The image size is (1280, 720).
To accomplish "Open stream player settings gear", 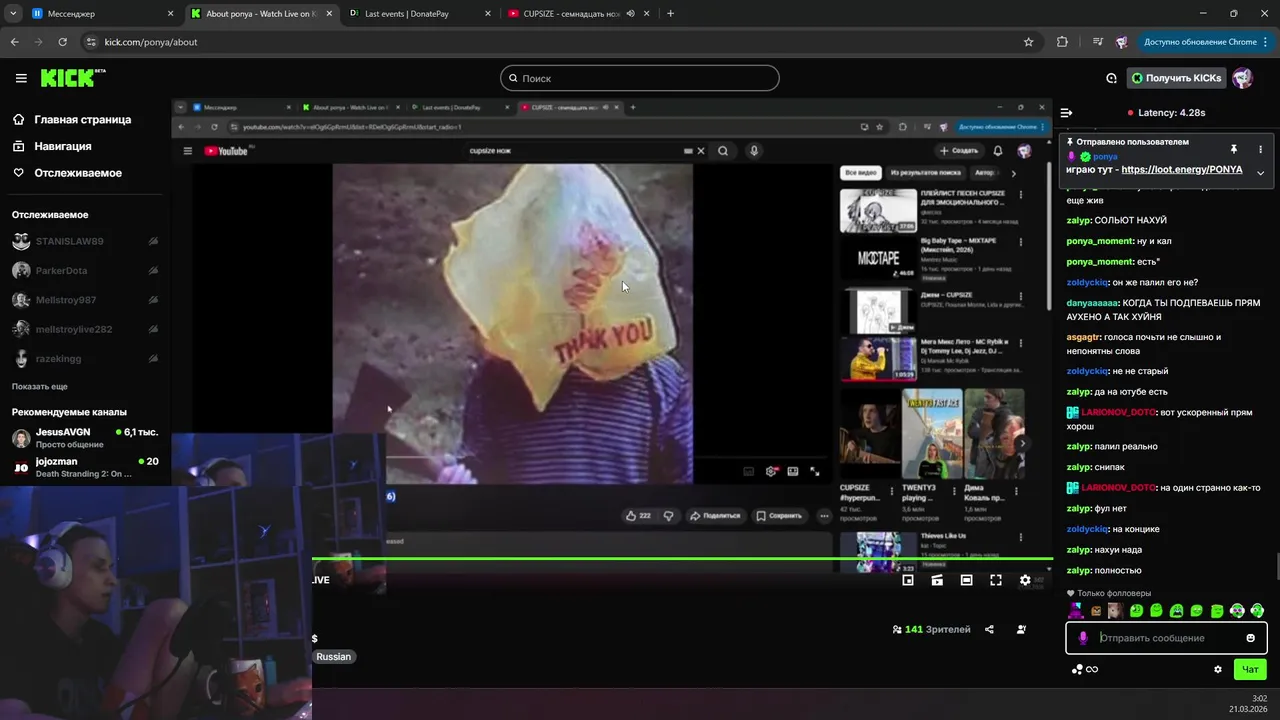I will click(1025, 580).
